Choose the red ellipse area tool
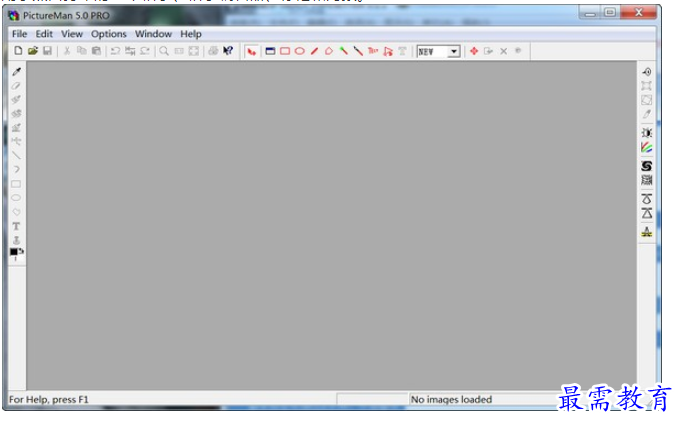 coord(300,51)
